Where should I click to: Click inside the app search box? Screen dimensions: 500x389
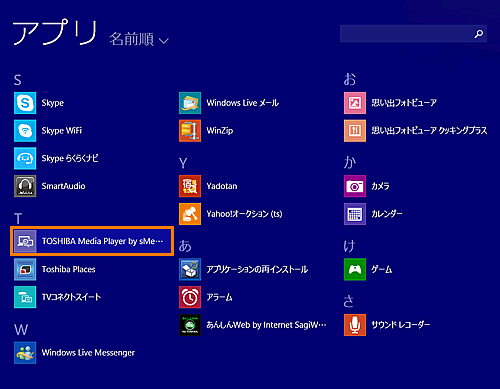click(x=413, y=34)
